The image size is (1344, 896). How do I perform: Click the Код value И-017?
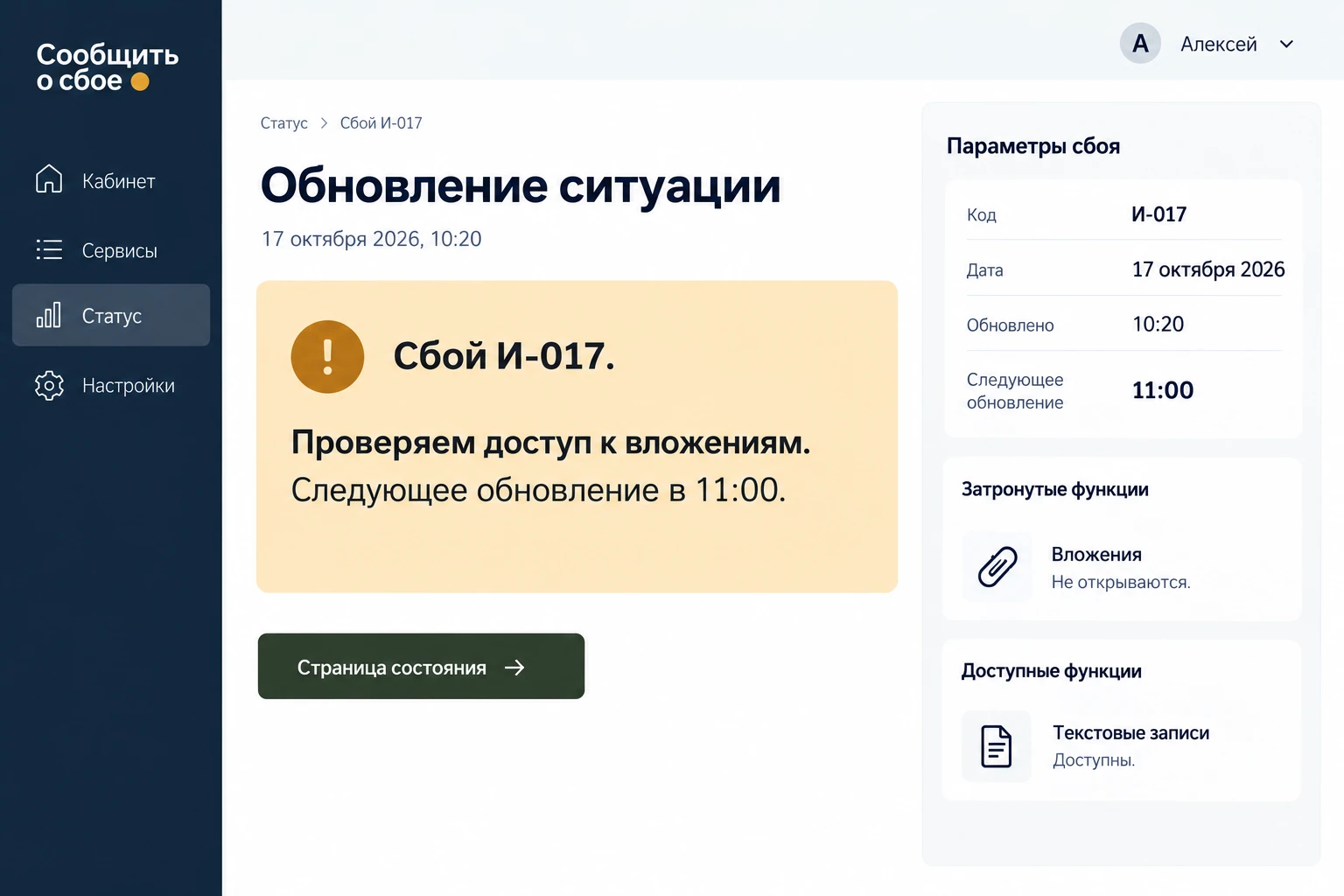1158,214
